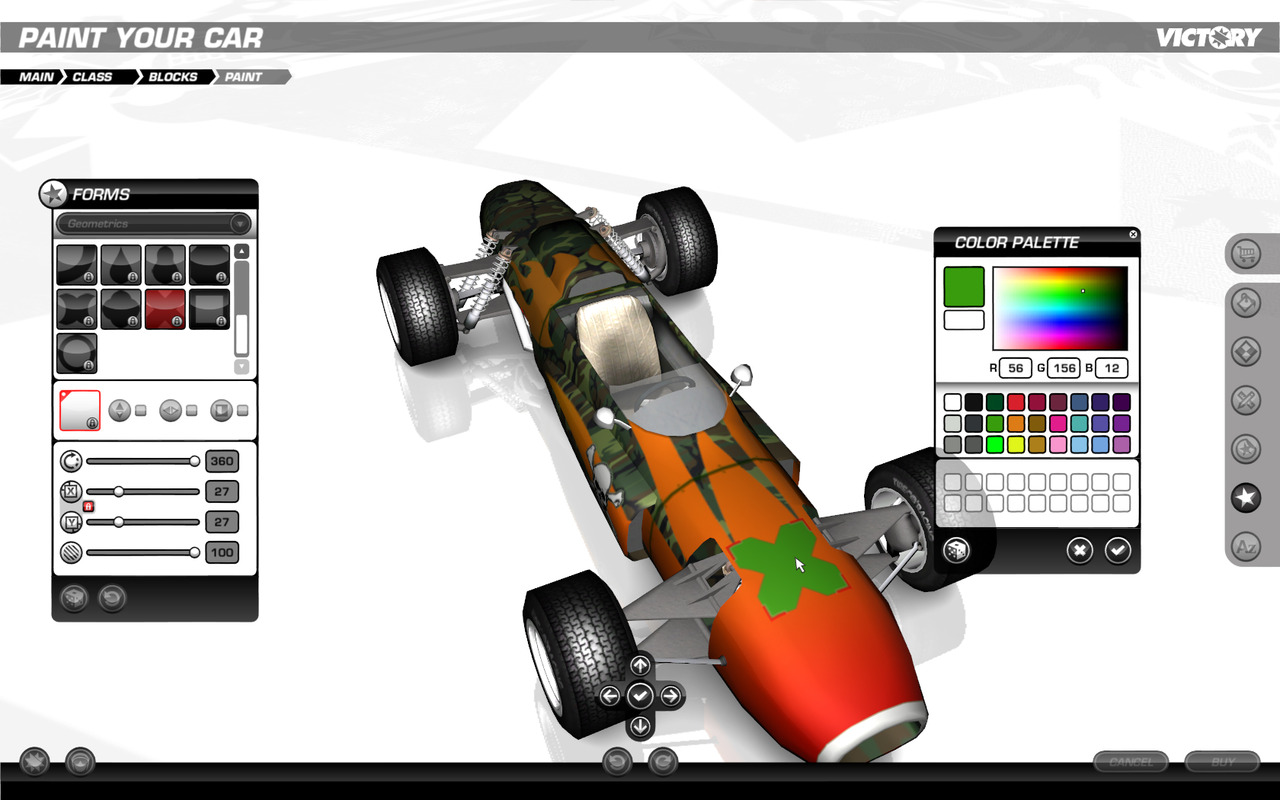Click the CANCEL button
This screenshot has width=1280, height=800.
click(x=1130, y=762)
